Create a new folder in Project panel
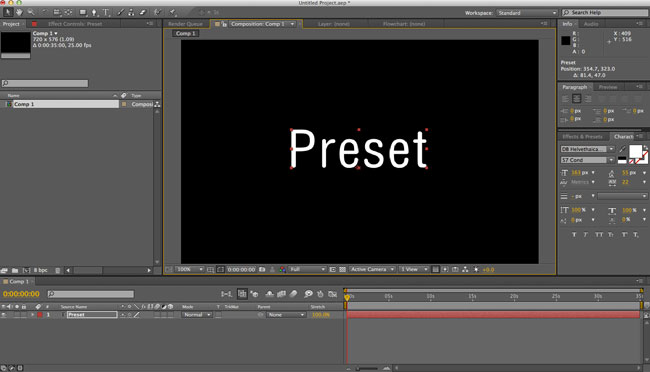The height and width of the screenshot is (372, 650). point(15,270)
